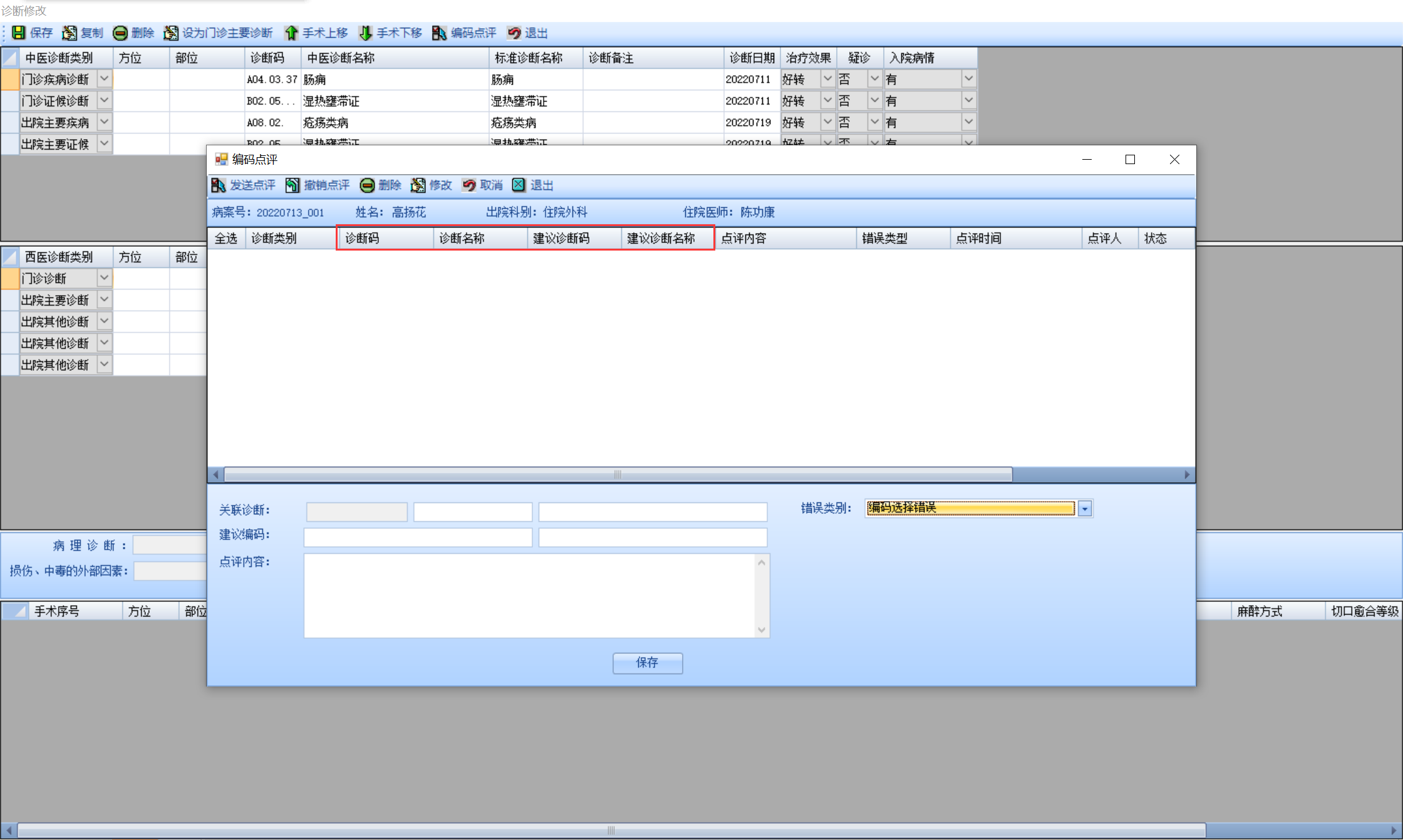Click the 全选 select-all column header
The height and width of the screenshot is (840, 1403).
coord(226,238)
